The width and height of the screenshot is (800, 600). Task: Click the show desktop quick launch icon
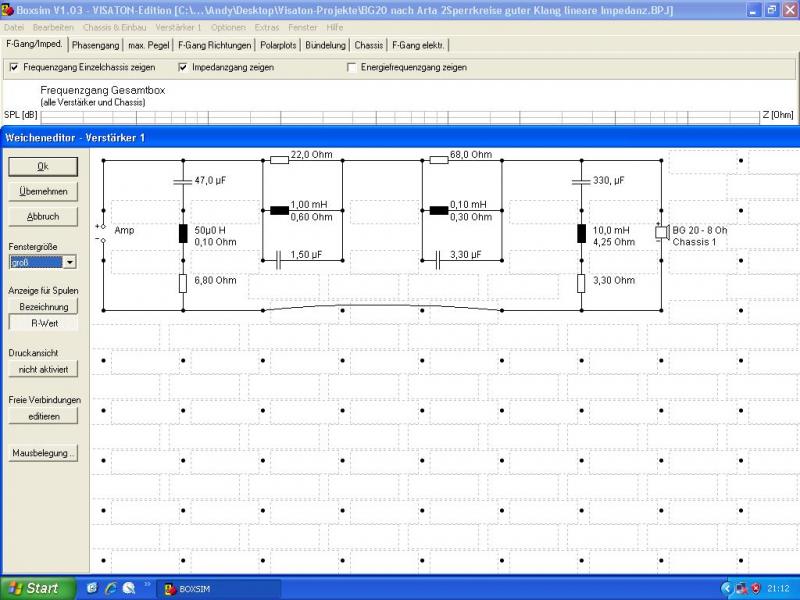[92, 588]
